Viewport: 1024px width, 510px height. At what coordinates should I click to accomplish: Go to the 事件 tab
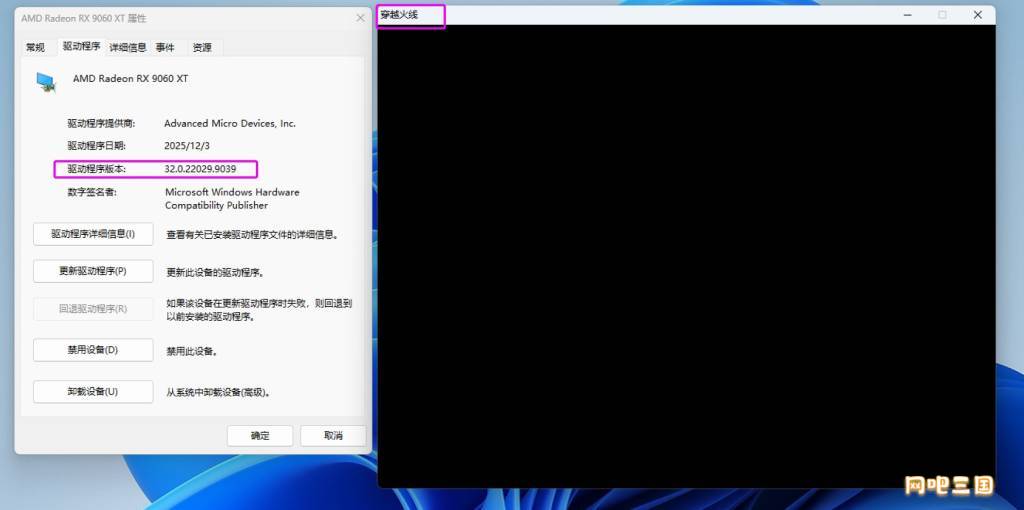tap(165, 48)
